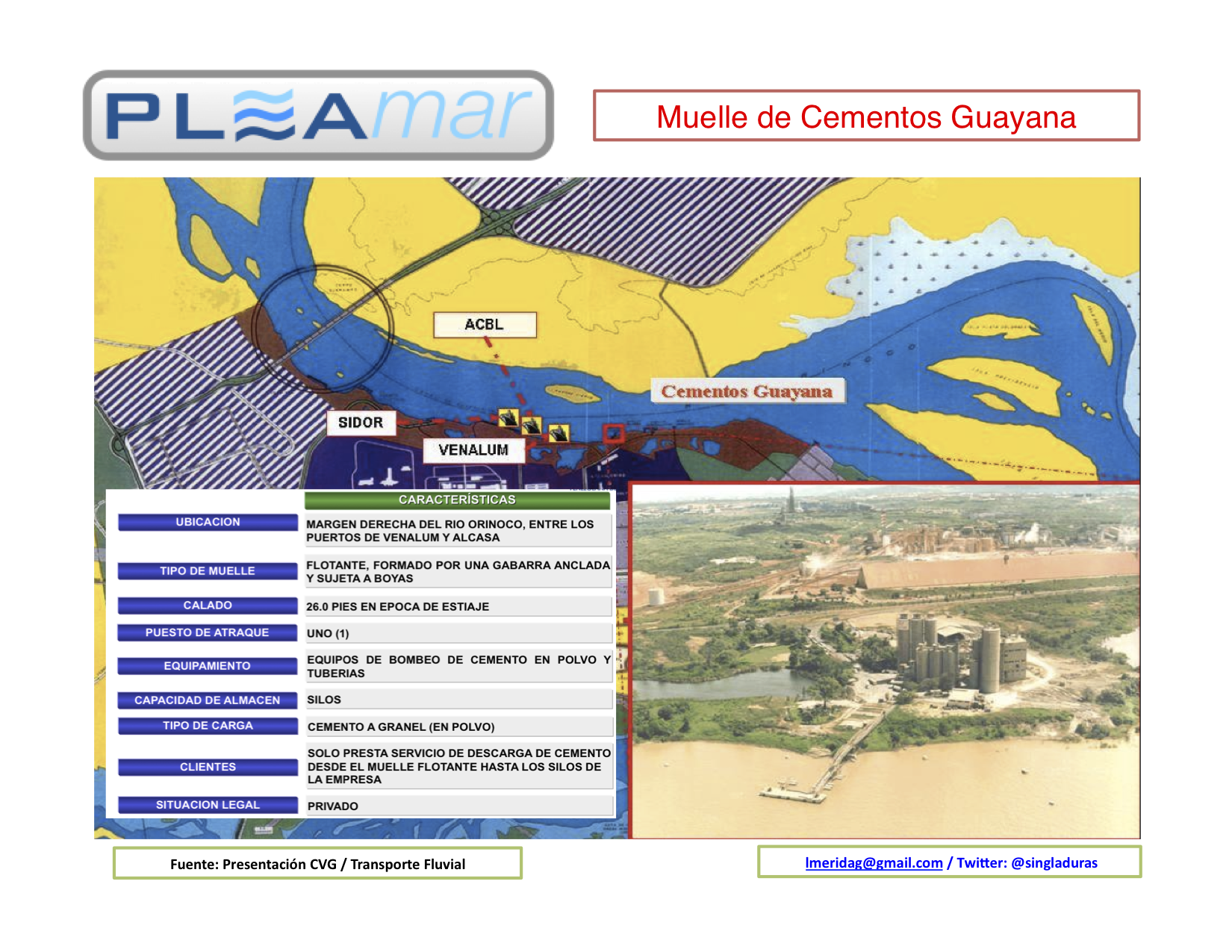Image resolution: width=1232 pixels, height=952 pixels.
Task: Select the CALADO blue label
Action: click(x=208, y=605)
